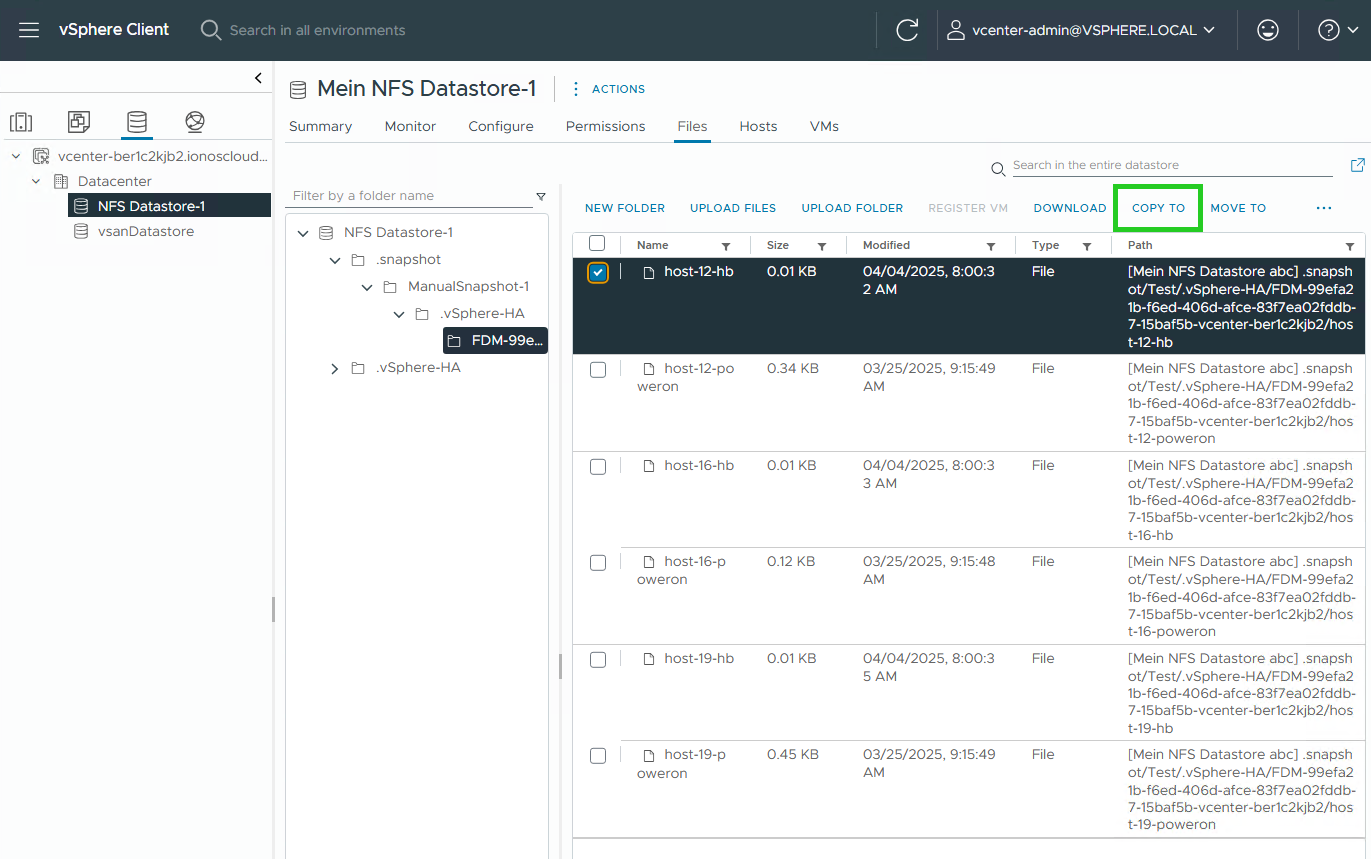The height and width of the screenshot is (859, 1371).
Task: Check the host-16-hb row checkbox
Action: (x=598, y=467)
